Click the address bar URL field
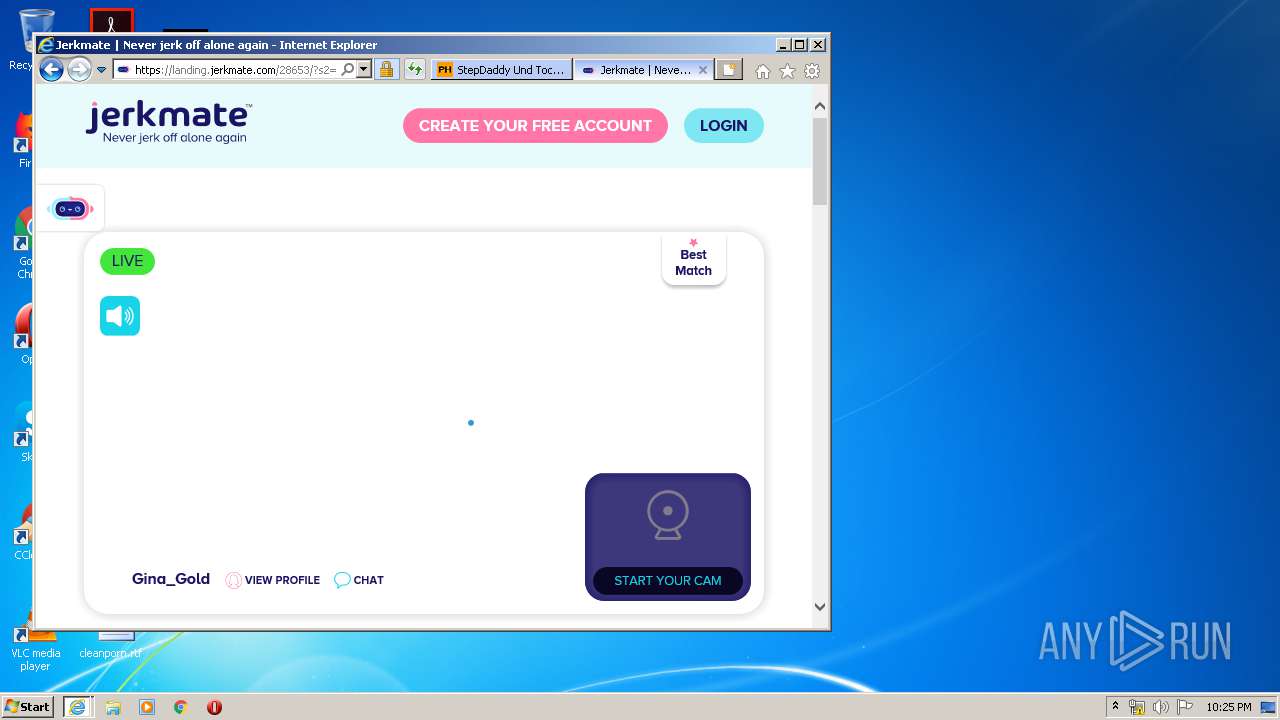 (235, 70)
